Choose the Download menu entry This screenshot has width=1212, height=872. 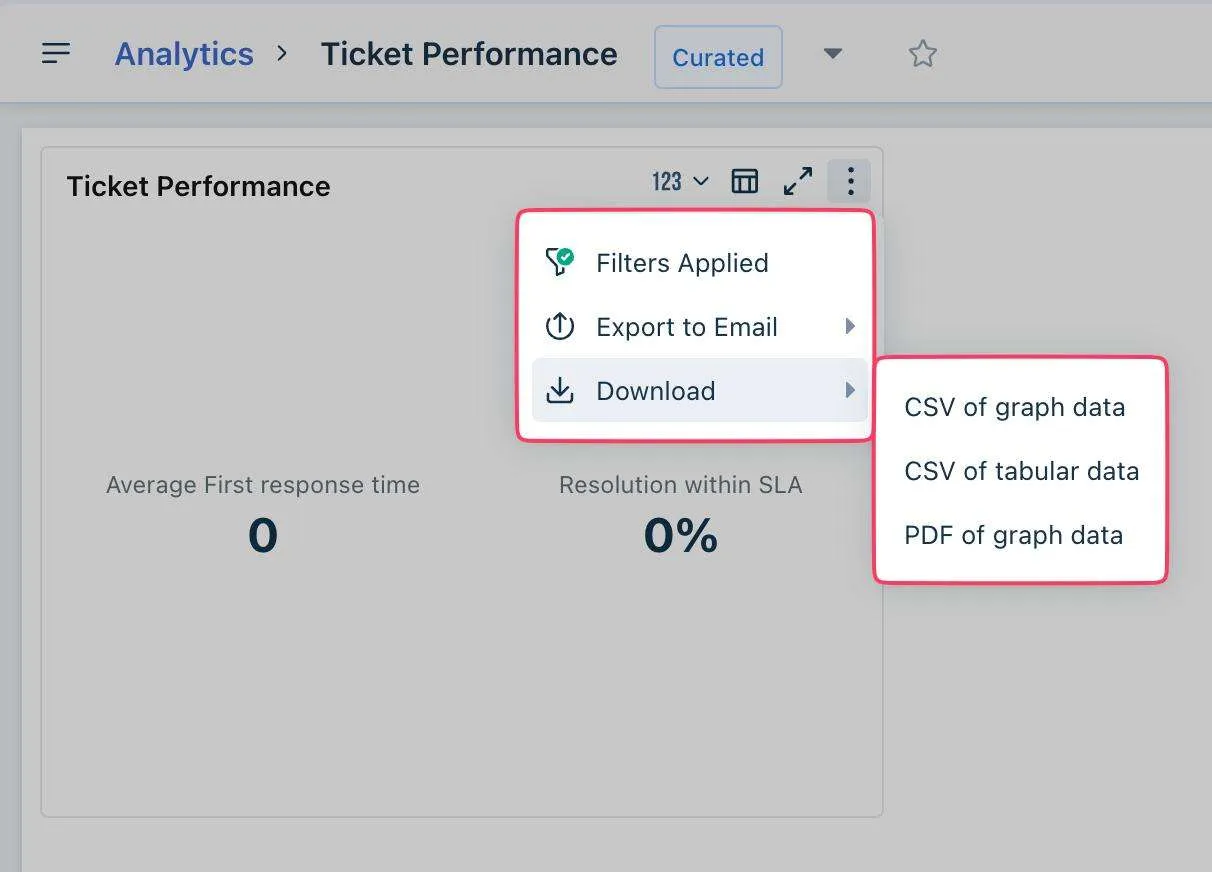699,391
